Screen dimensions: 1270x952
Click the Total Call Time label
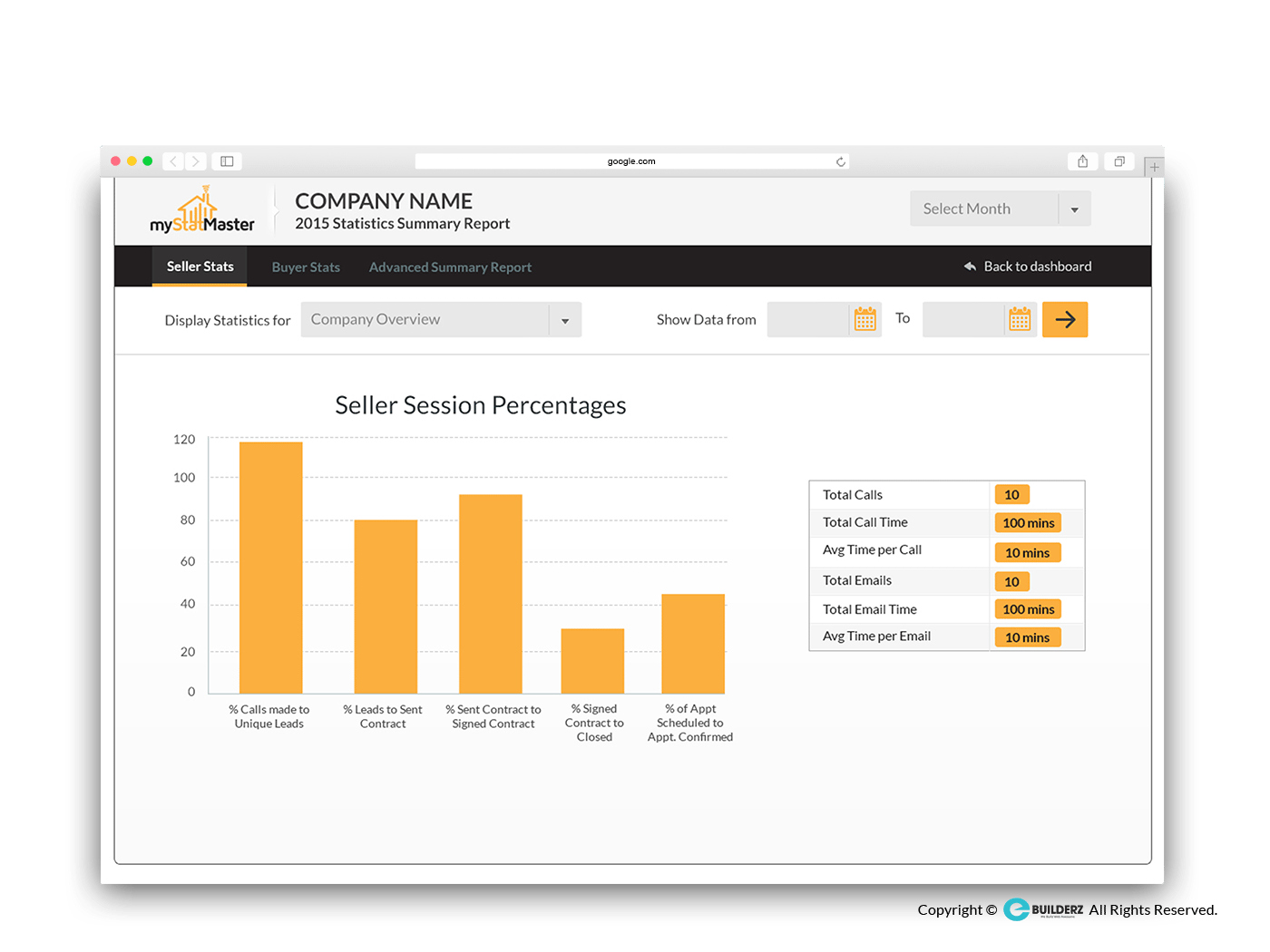coord(865,522)
